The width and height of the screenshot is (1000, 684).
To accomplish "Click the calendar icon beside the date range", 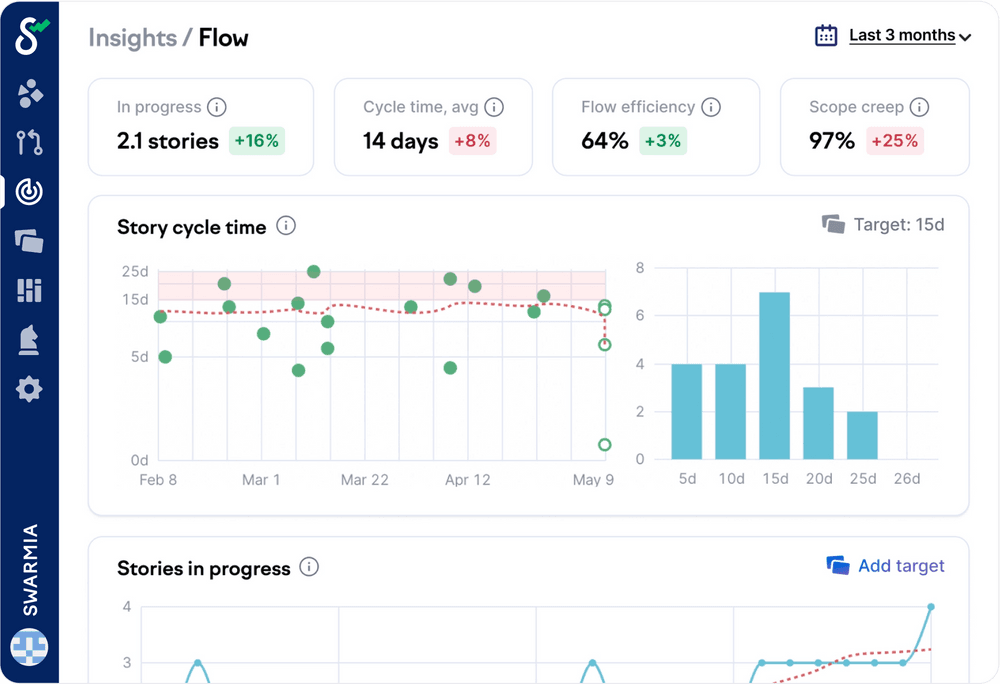I will click(x=826, y=36).
